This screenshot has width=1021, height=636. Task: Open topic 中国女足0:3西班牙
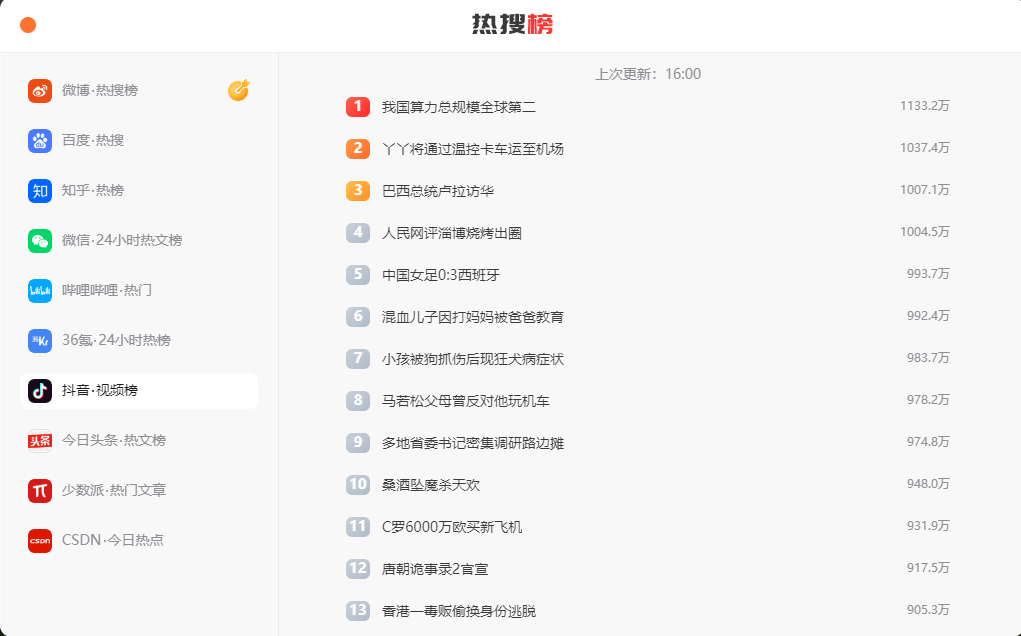(x=440, y=273)
